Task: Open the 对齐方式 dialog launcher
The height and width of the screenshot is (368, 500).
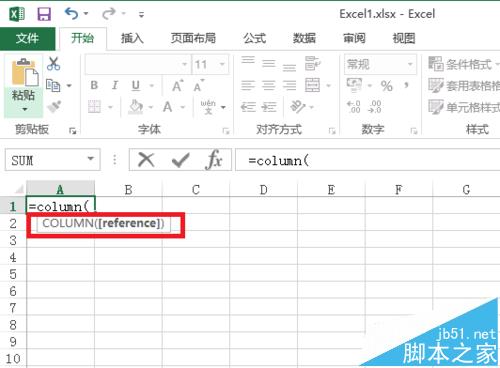Action: pos(332,131)
